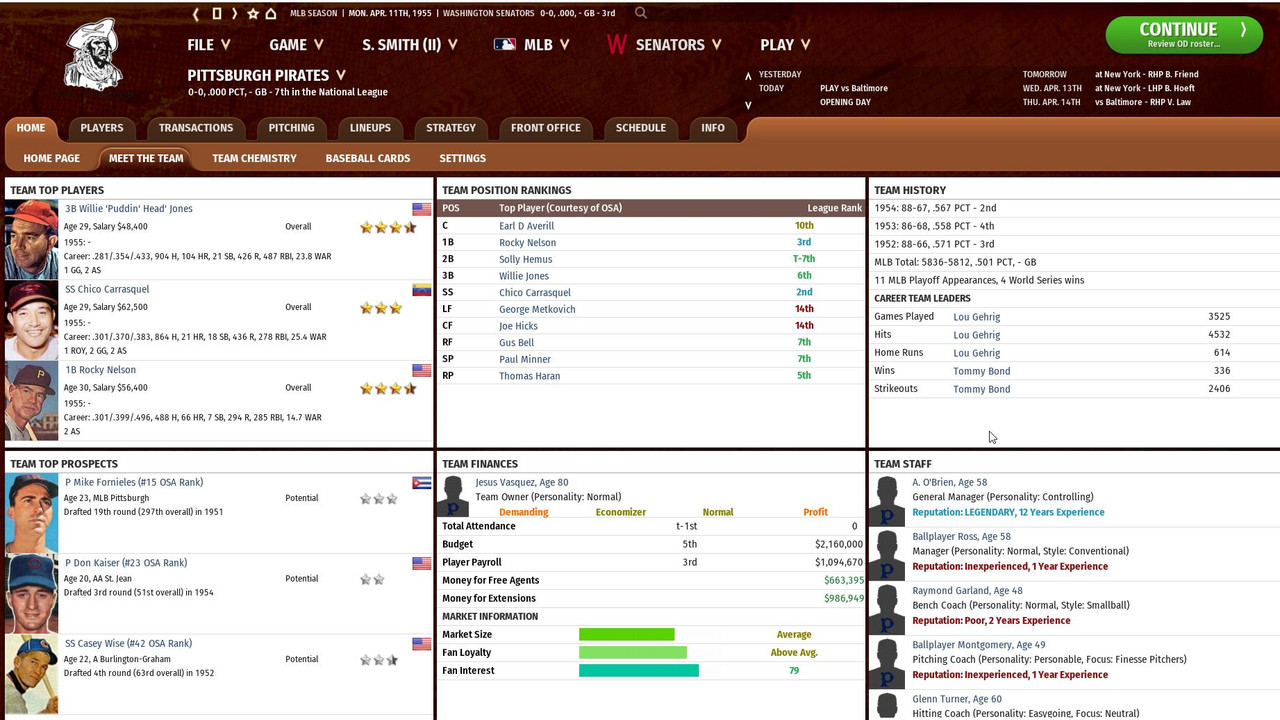
Task: Click the down arrow below the Today schedule
Action: (748, 105)
